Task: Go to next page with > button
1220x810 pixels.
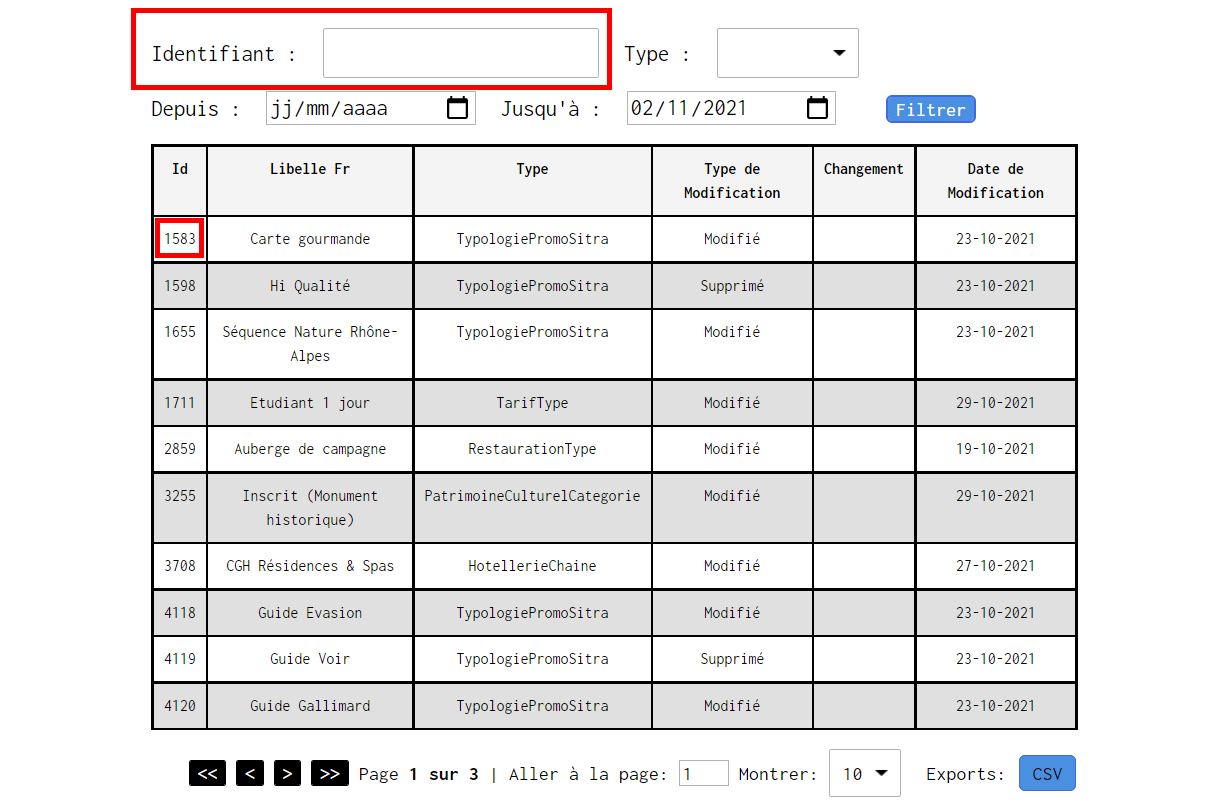Action: pos(287,773)
